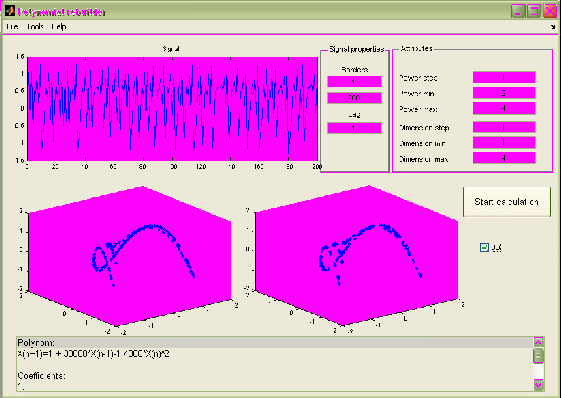Open the File menu
This screenshot has width=561, height=398.
(x=12, y=27)
